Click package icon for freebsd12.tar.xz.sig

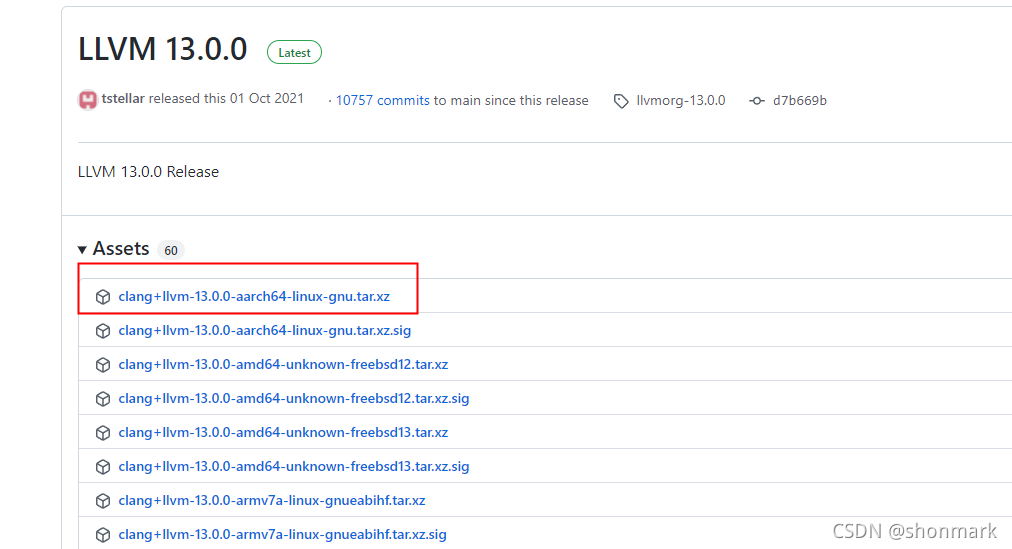(103, 399)
